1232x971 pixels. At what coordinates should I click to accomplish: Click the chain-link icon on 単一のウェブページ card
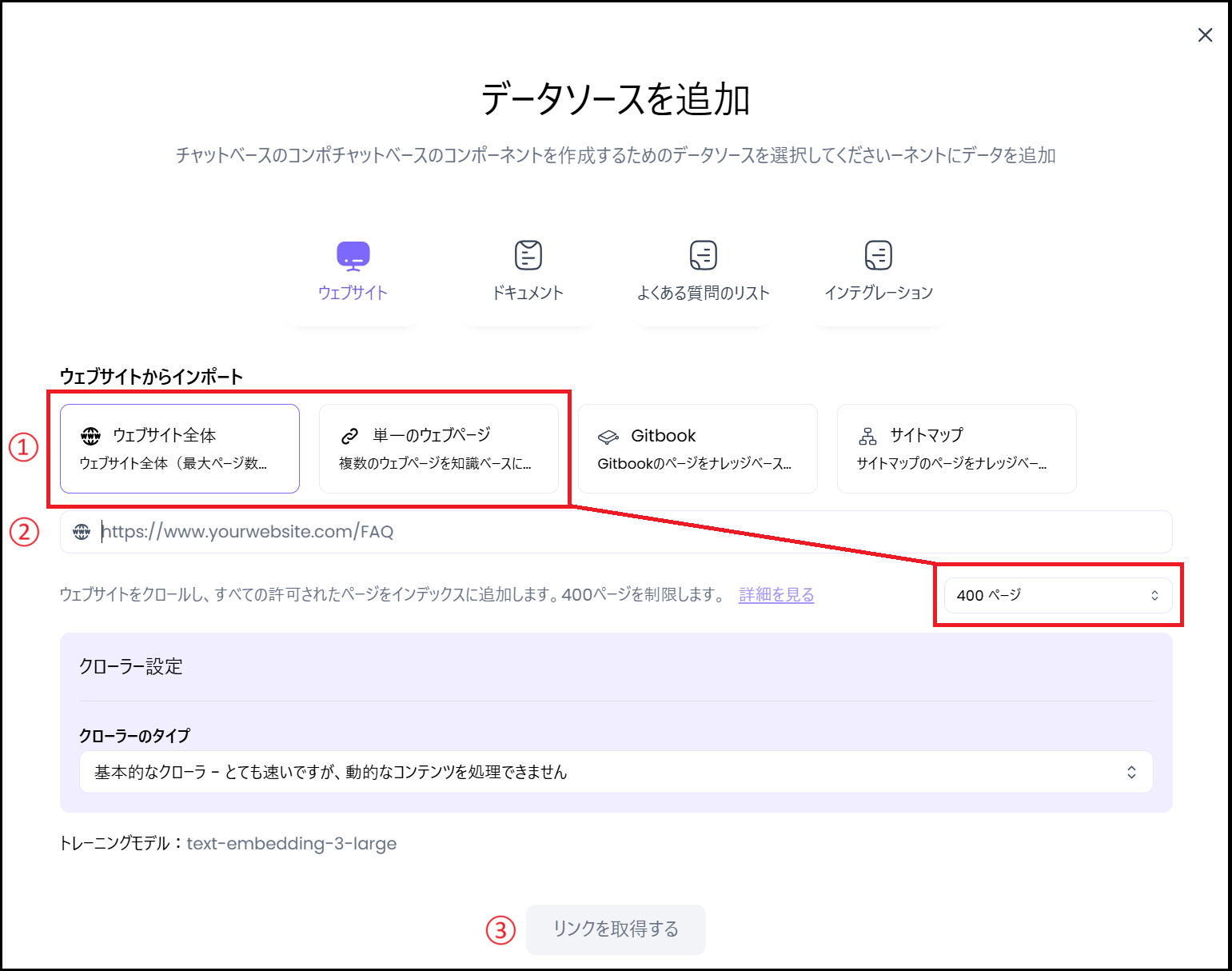point(349,434)
